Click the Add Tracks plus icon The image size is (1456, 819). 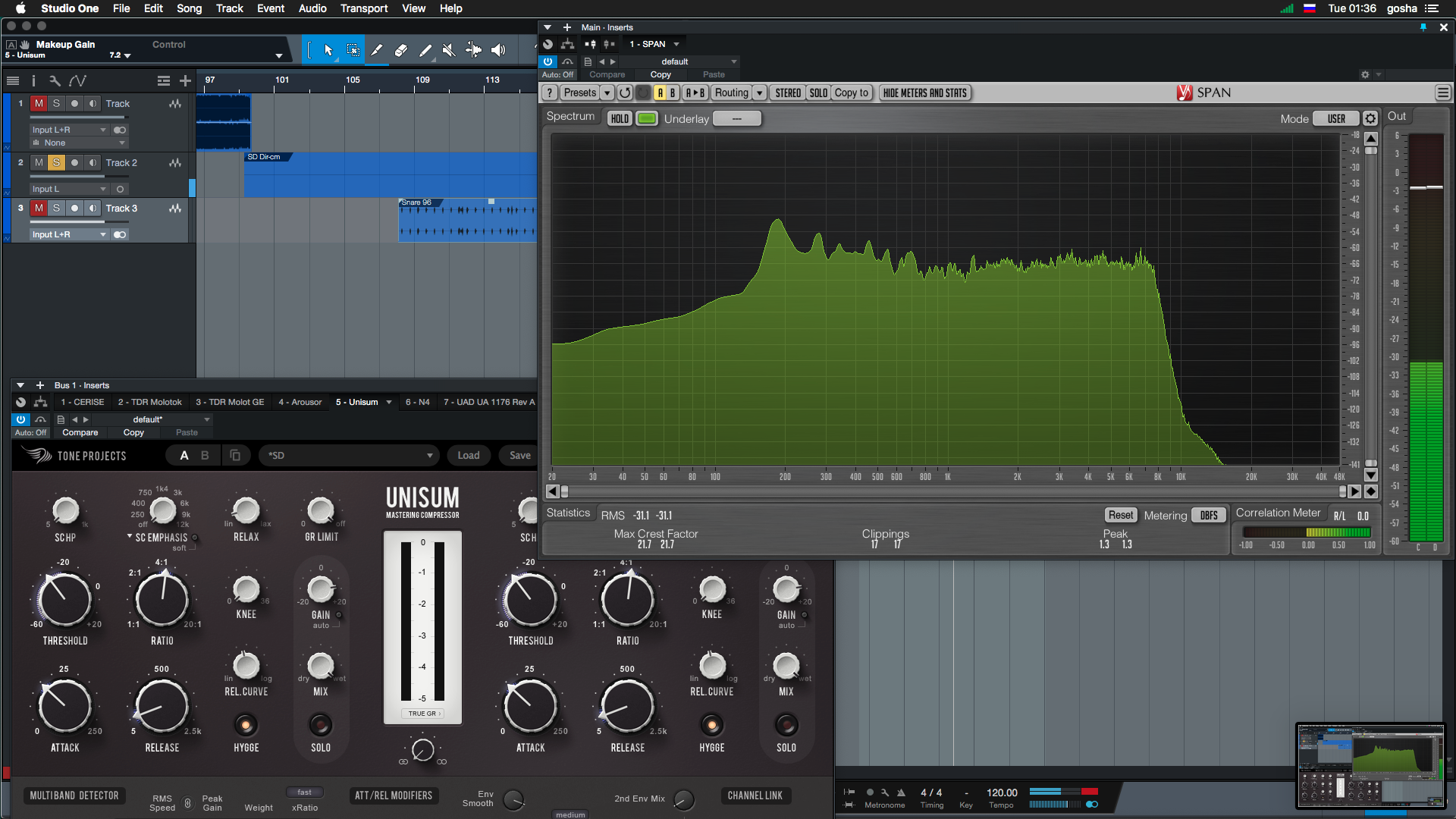[185, 80]
